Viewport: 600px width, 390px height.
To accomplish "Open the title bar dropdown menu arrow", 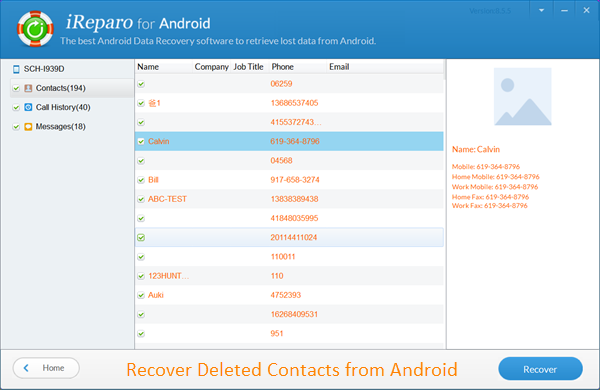I will pos(541,11).
